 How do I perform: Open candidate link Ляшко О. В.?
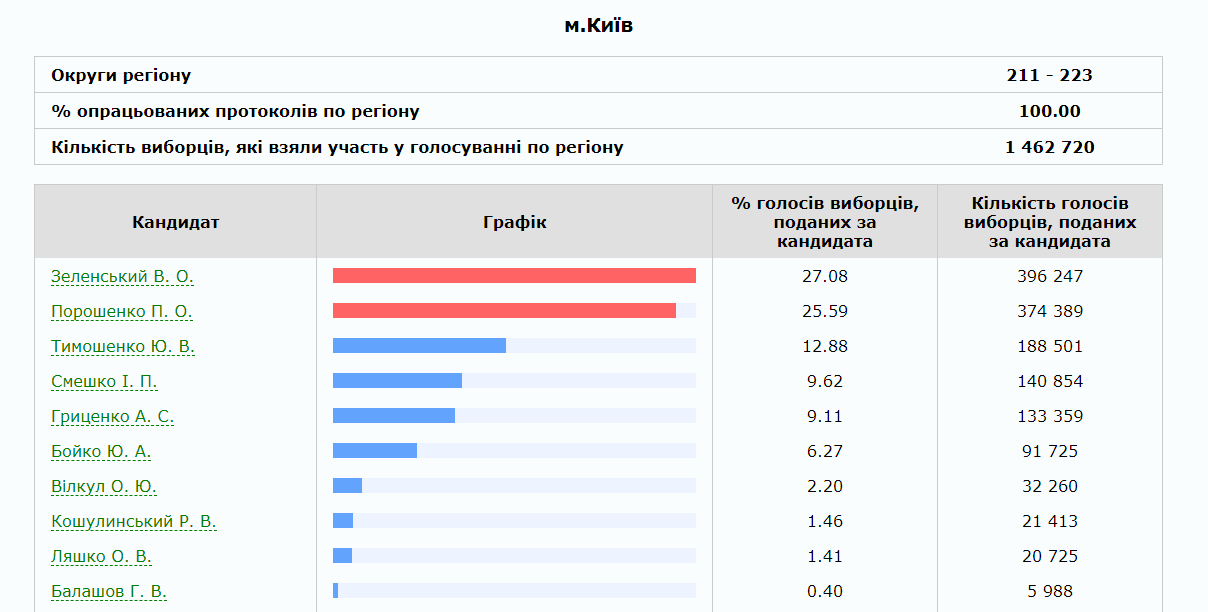pyautogui.click(x=101, y=557)
